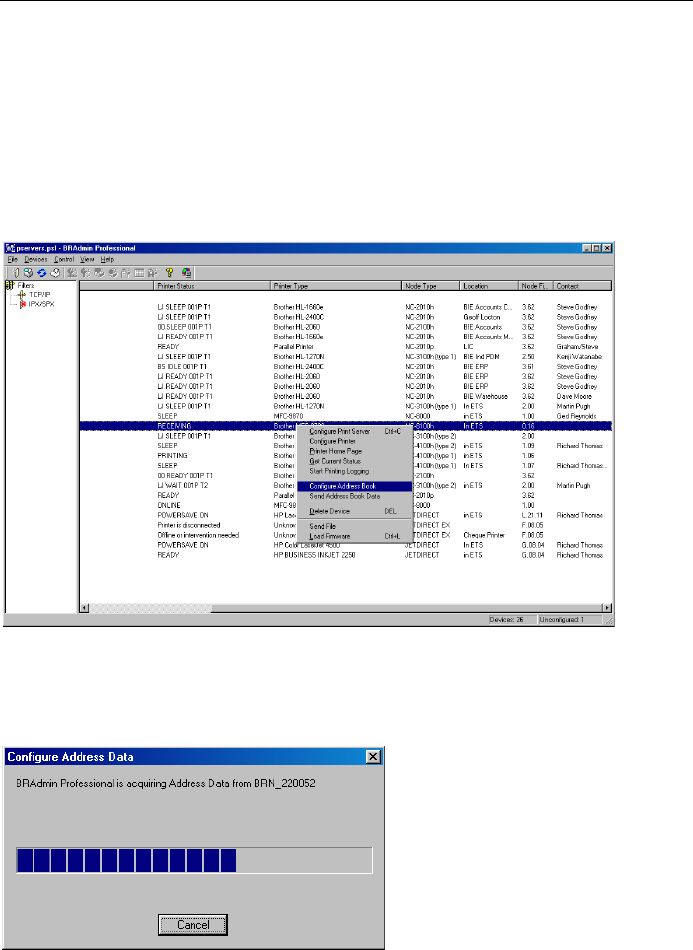The height and width of the screenshot is (950, 693).
Task: Select the Parallel Printer LIC row
Action: pyautogui.click(x=345, y=347)
